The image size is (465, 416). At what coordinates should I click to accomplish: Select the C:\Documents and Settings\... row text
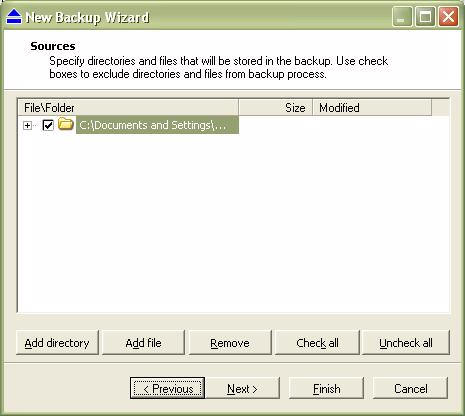[157, 125]
